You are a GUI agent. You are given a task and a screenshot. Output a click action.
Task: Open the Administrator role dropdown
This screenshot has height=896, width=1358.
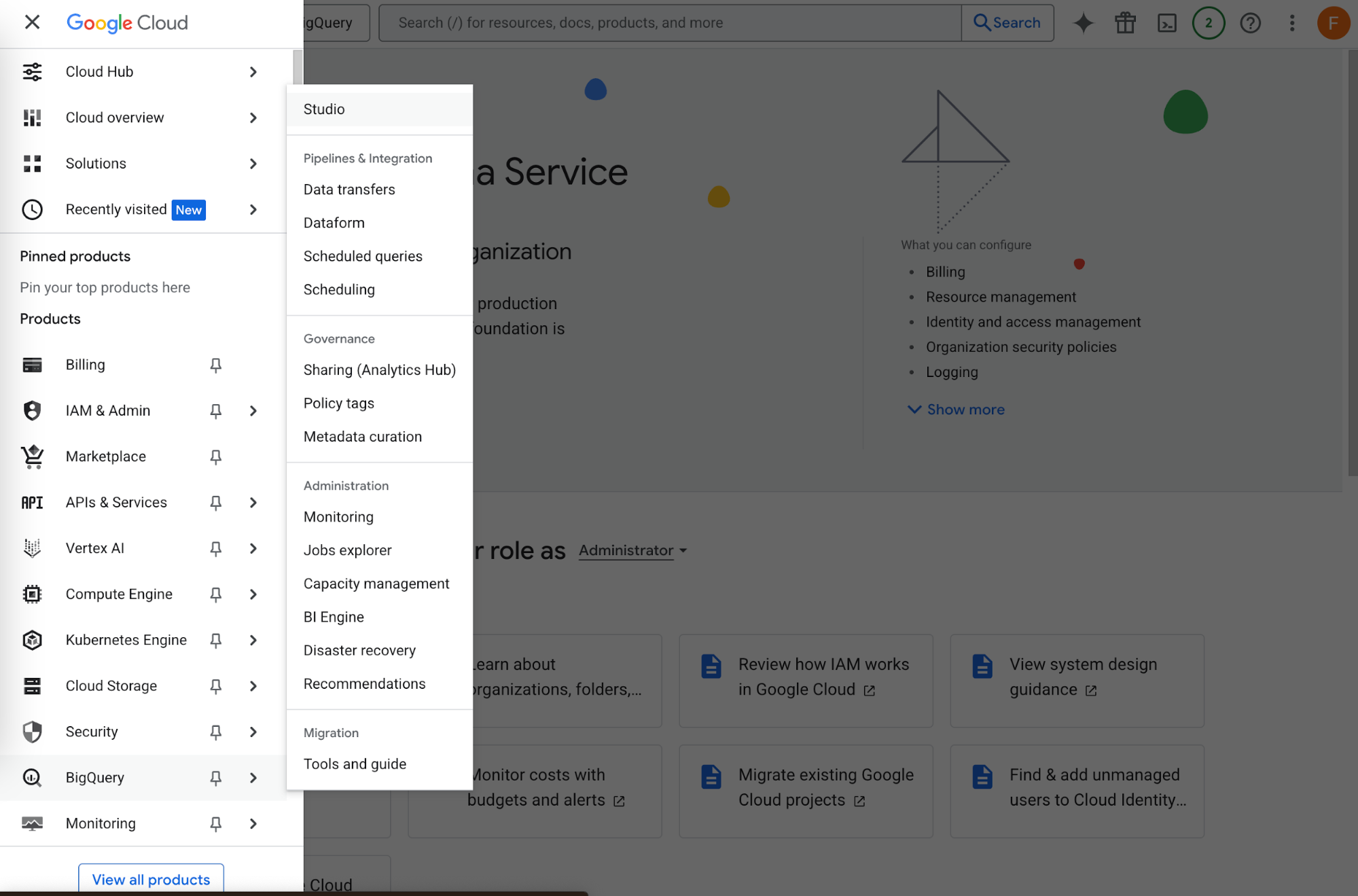[x=632, y=550]
